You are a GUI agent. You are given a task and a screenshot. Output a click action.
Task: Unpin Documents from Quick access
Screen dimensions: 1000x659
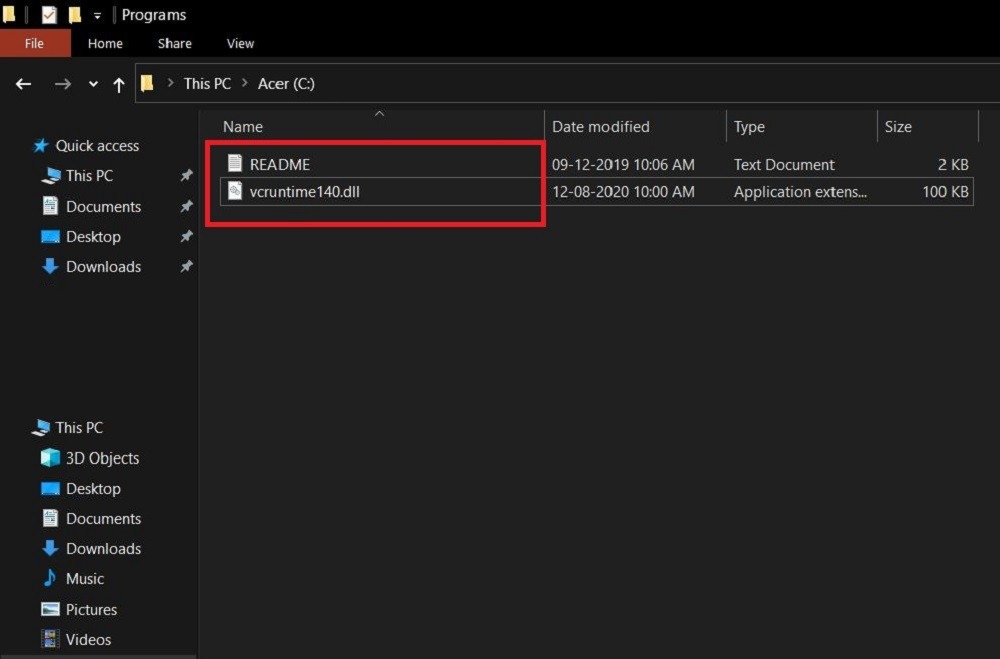[186, 207]
